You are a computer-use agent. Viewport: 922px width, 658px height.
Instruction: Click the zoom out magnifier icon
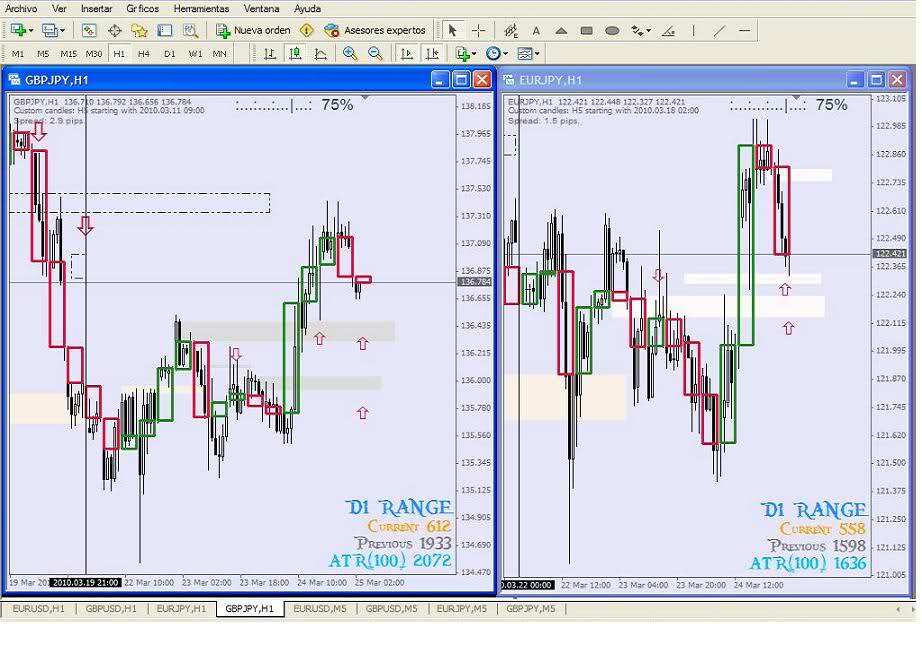[375, 54]
